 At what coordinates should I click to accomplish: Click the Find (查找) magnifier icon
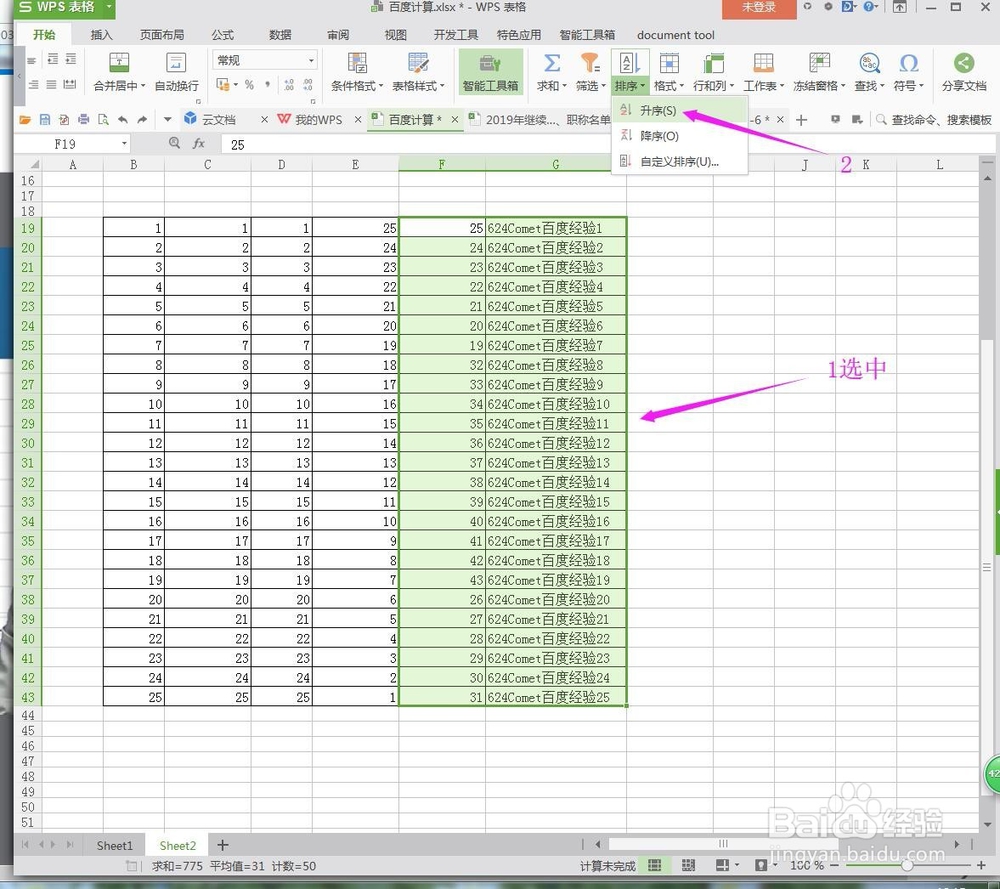tap(870, 63)
